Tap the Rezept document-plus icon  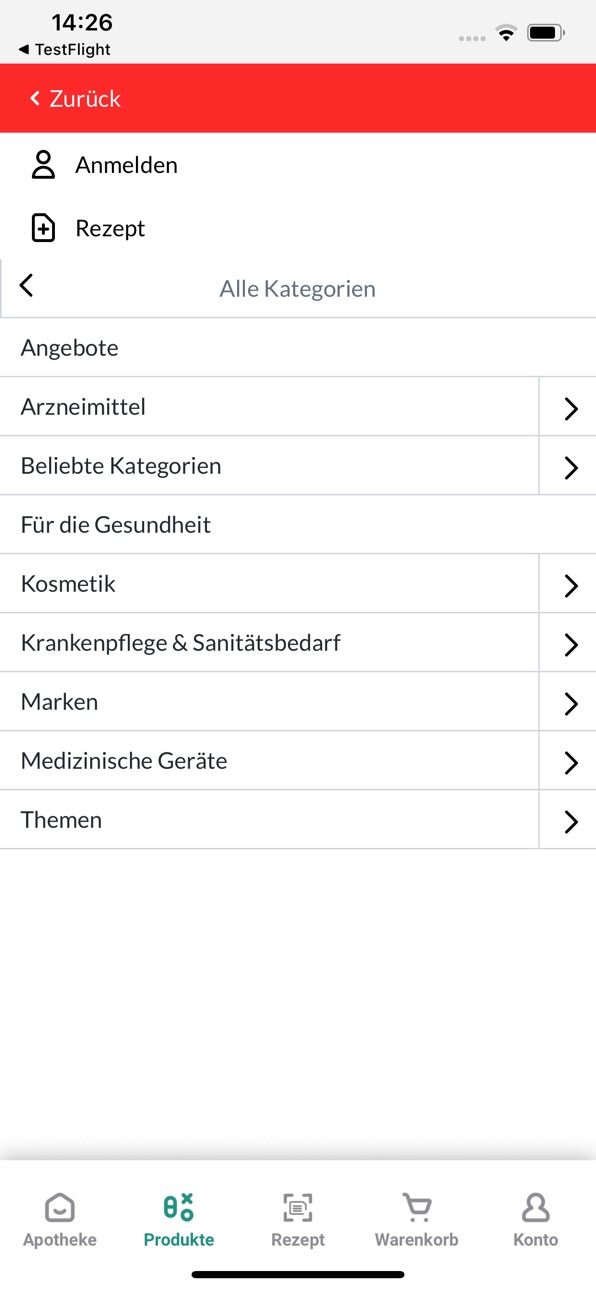(x=43, y=229)
